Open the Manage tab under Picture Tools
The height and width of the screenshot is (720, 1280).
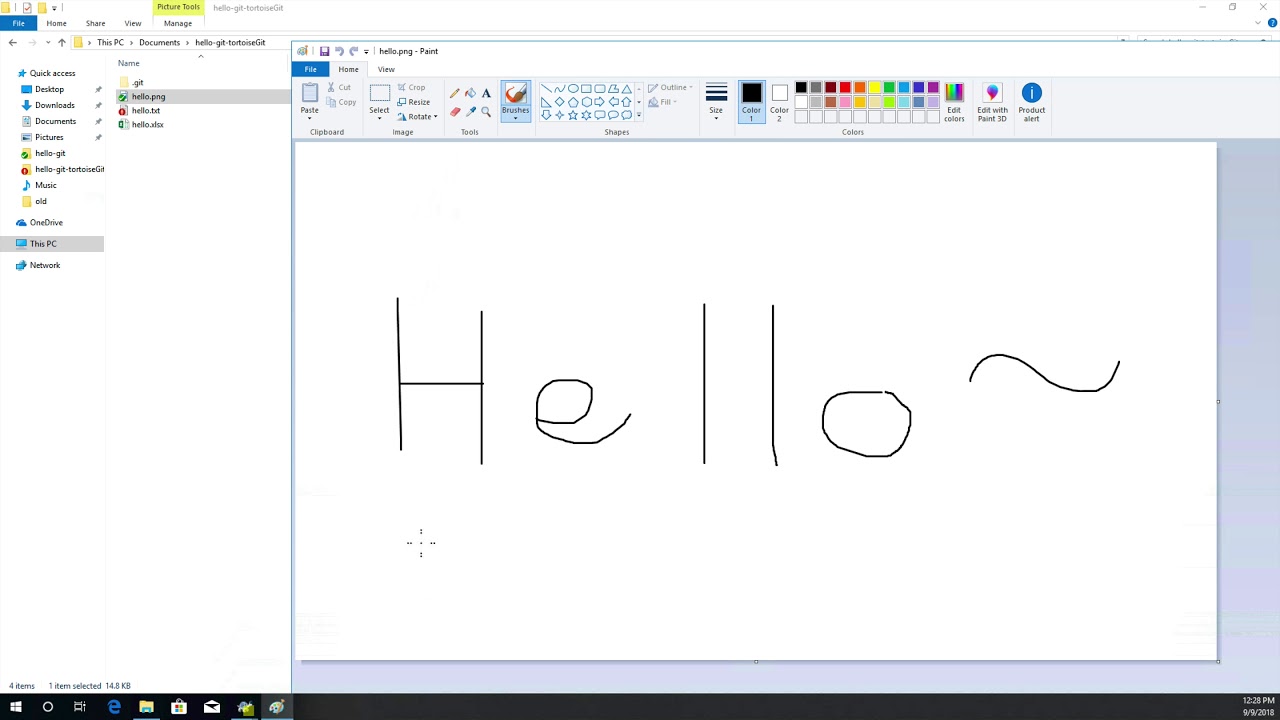coord(178,23)
